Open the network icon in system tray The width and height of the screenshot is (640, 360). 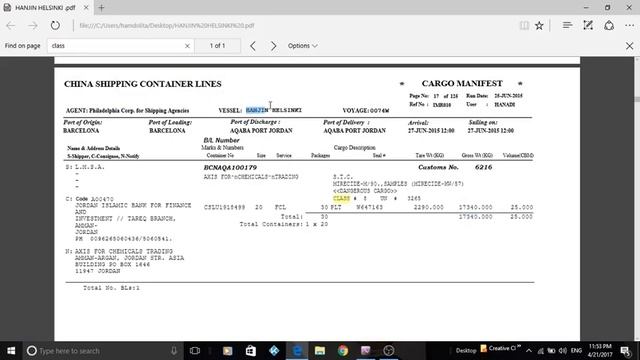click(540, 351)
